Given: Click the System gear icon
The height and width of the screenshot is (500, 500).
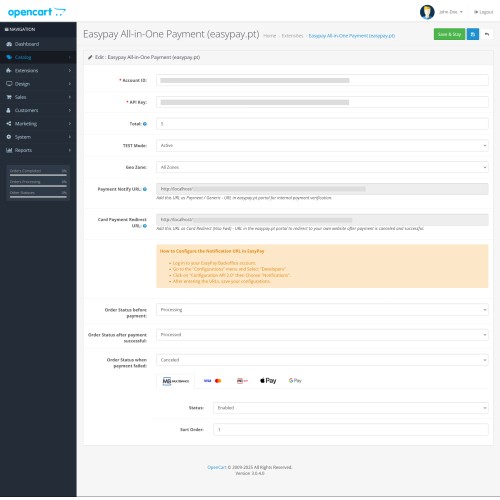Looking at the screenshot, I should [9, 137].
